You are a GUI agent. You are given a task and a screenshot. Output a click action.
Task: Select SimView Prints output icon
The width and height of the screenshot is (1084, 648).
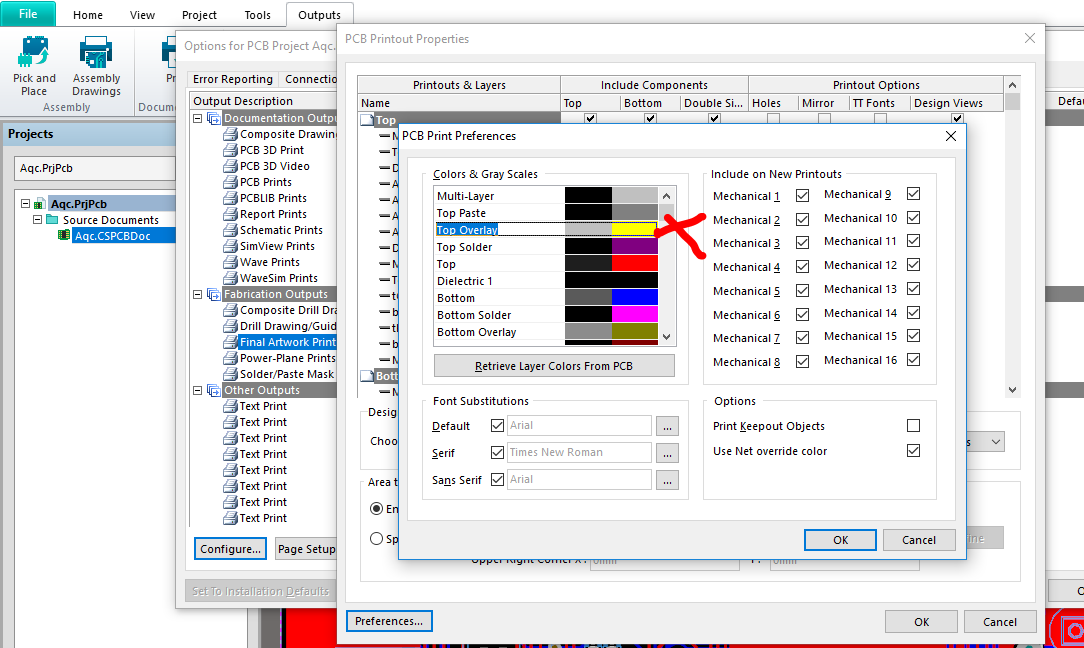(x=230, y=246)
